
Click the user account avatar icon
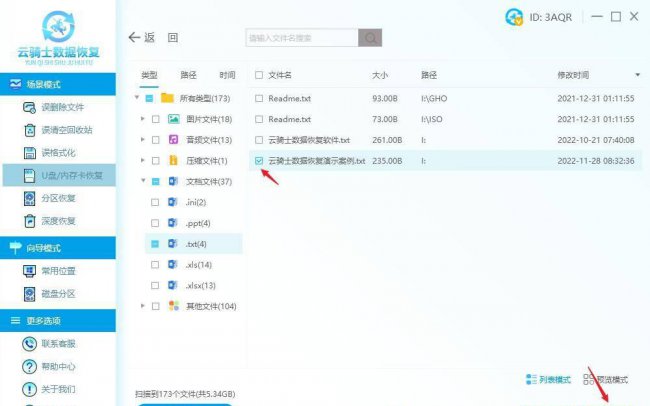click(x=514, y=17)
